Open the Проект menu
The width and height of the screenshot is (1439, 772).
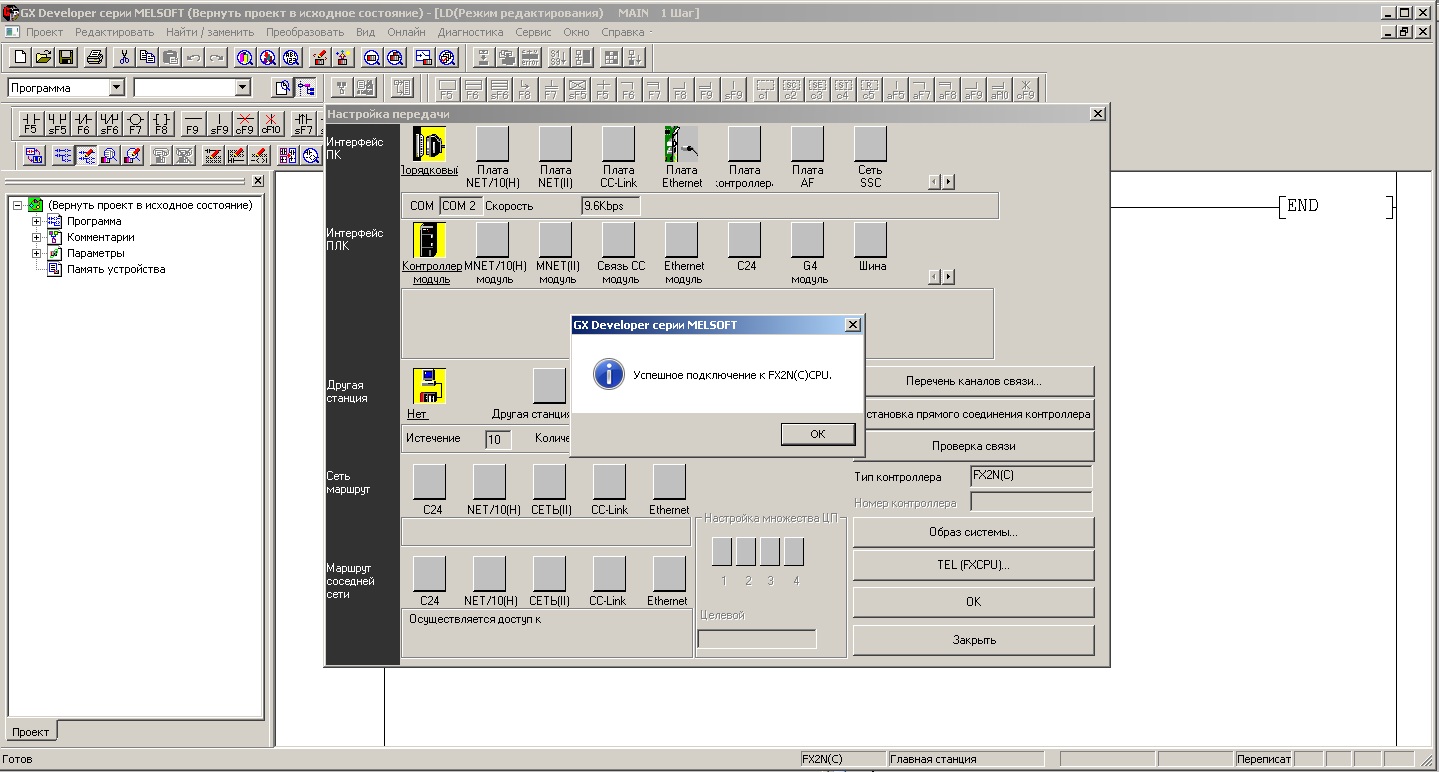point(45,32)
